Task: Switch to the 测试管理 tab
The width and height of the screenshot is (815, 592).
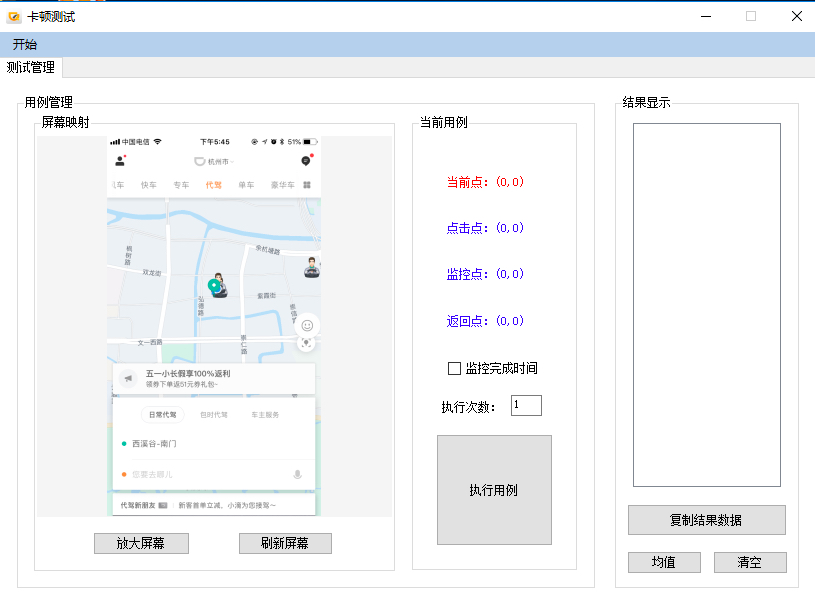Action: click(31, 68)
